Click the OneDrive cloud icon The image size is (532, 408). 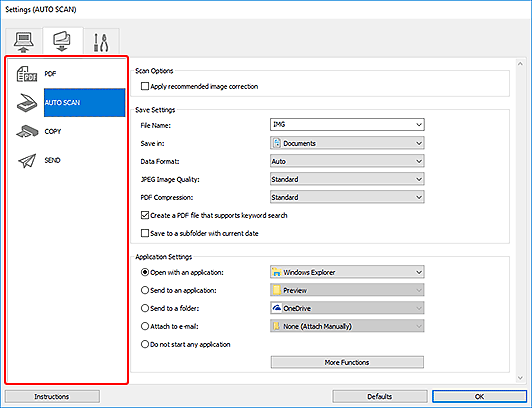[277, 308]
